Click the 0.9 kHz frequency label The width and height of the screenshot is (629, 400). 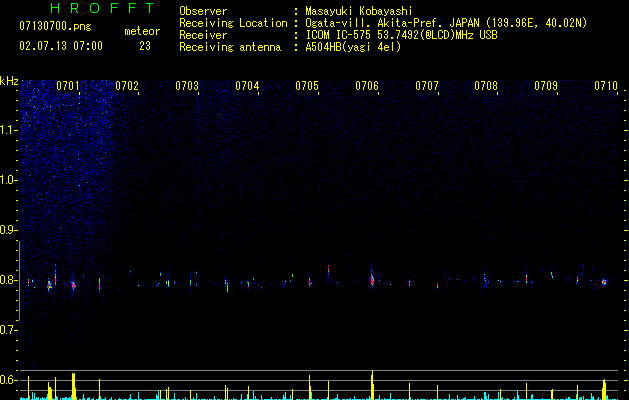9,230
